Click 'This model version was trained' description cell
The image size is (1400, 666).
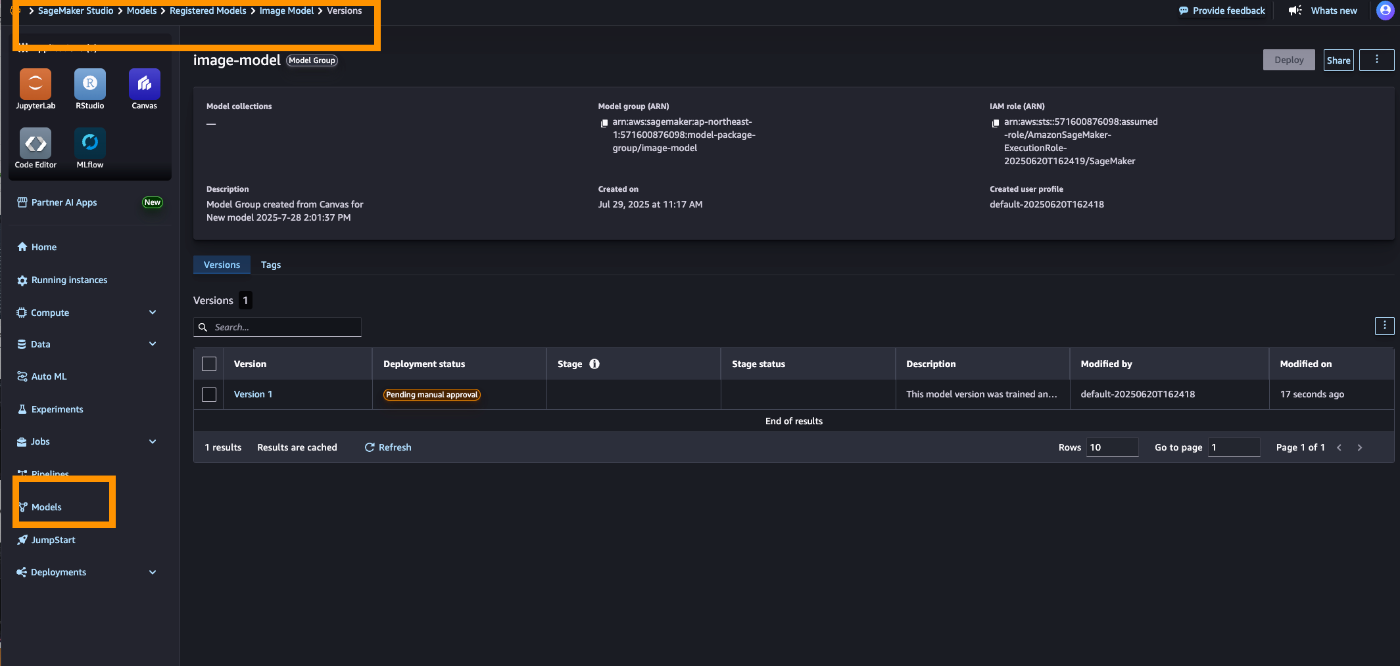[x=982, y=394]
